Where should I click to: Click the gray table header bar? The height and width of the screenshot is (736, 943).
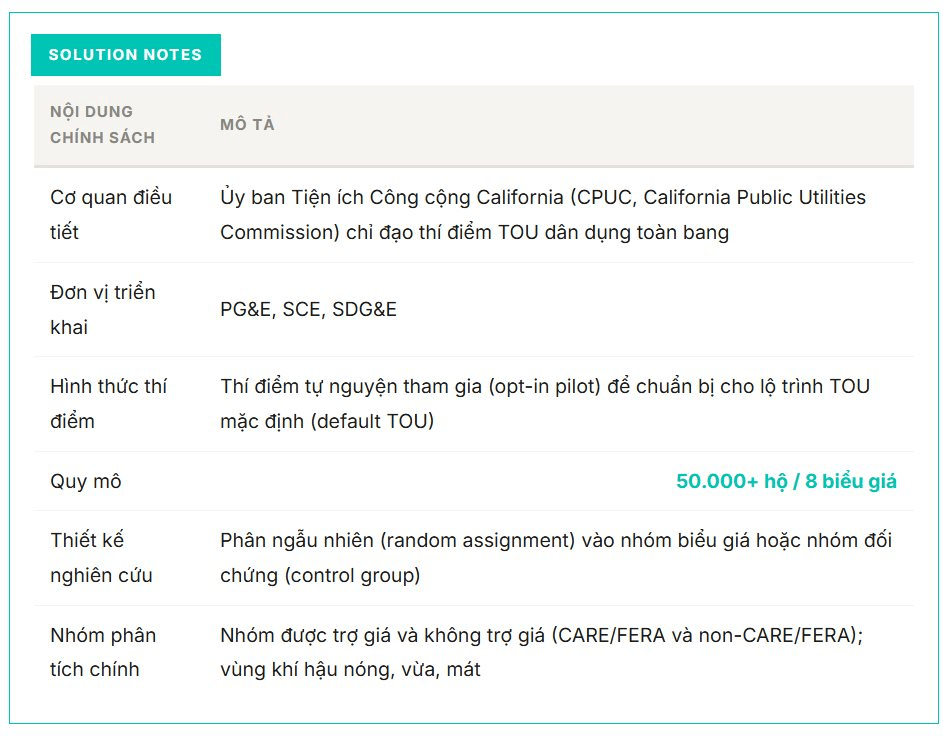tap(474, 126)
